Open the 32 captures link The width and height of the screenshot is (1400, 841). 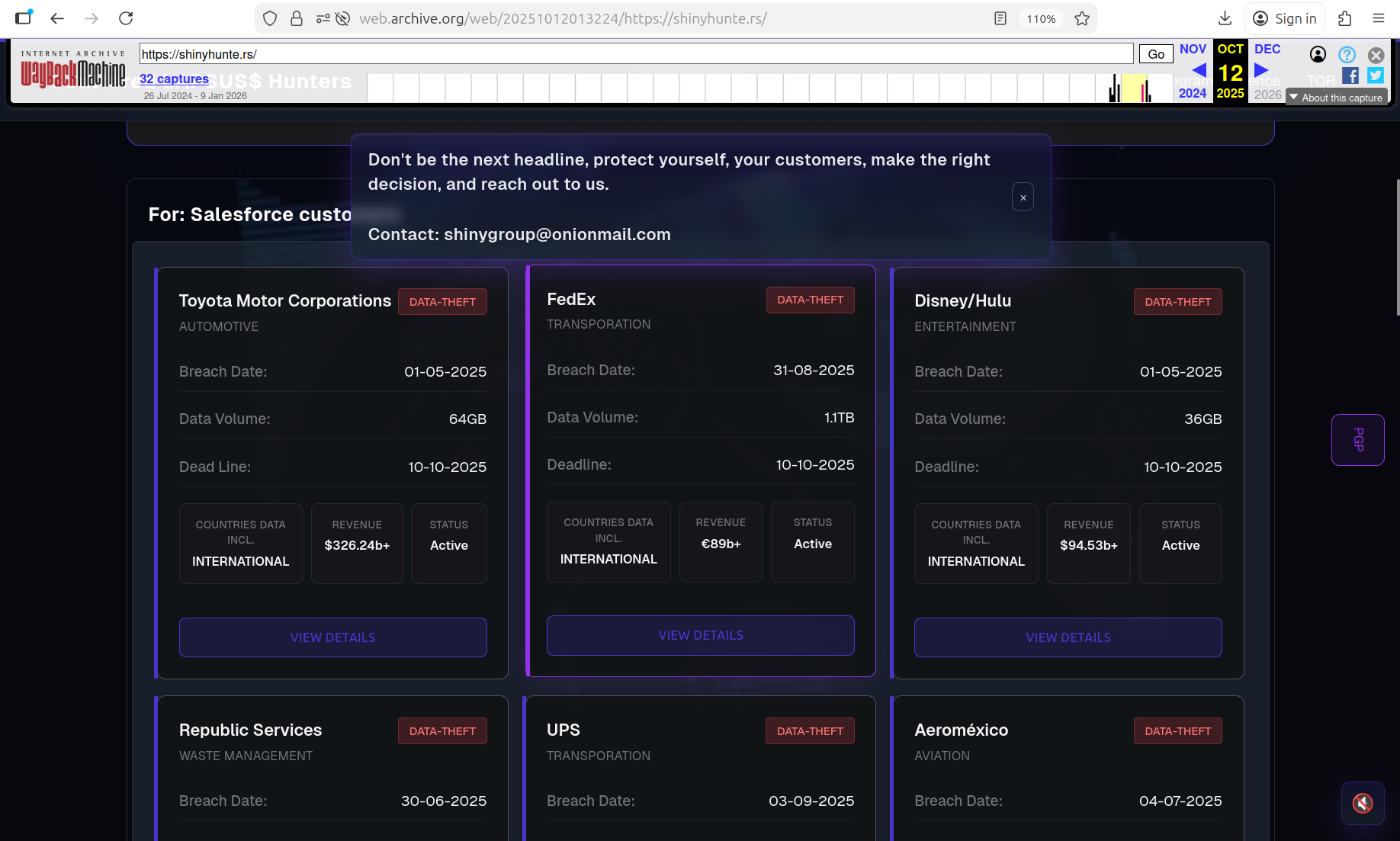pyautogui.click(x=174, y=79)
